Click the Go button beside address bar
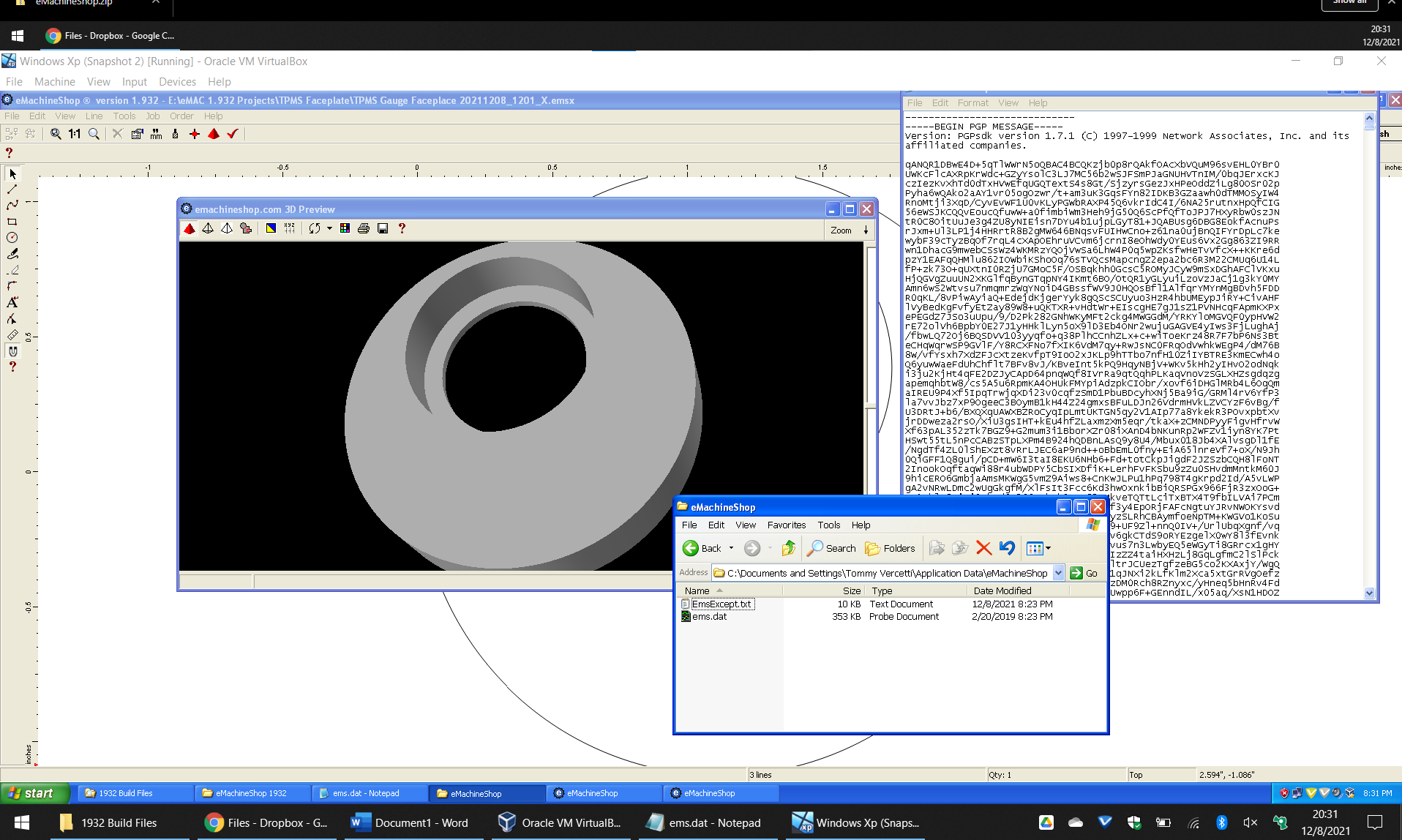Screen dimensions: 1402x840 click(1084, 573)
